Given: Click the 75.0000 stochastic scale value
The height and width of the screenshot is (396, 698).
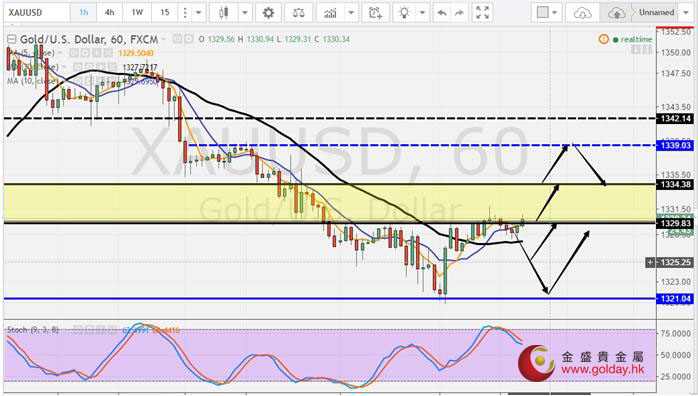Looking at the screenshot, I should pos(676,334).
